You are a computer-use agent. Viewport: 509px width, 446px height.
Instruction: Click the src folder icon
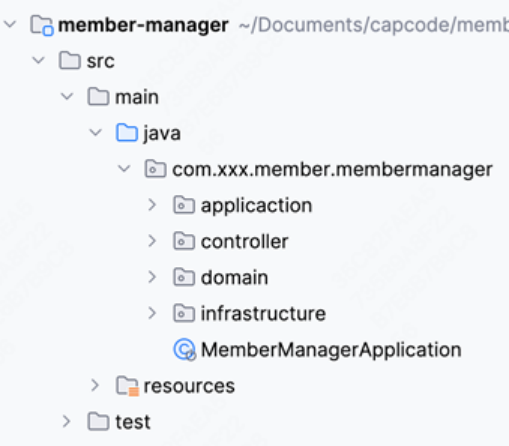click(70, 61)
